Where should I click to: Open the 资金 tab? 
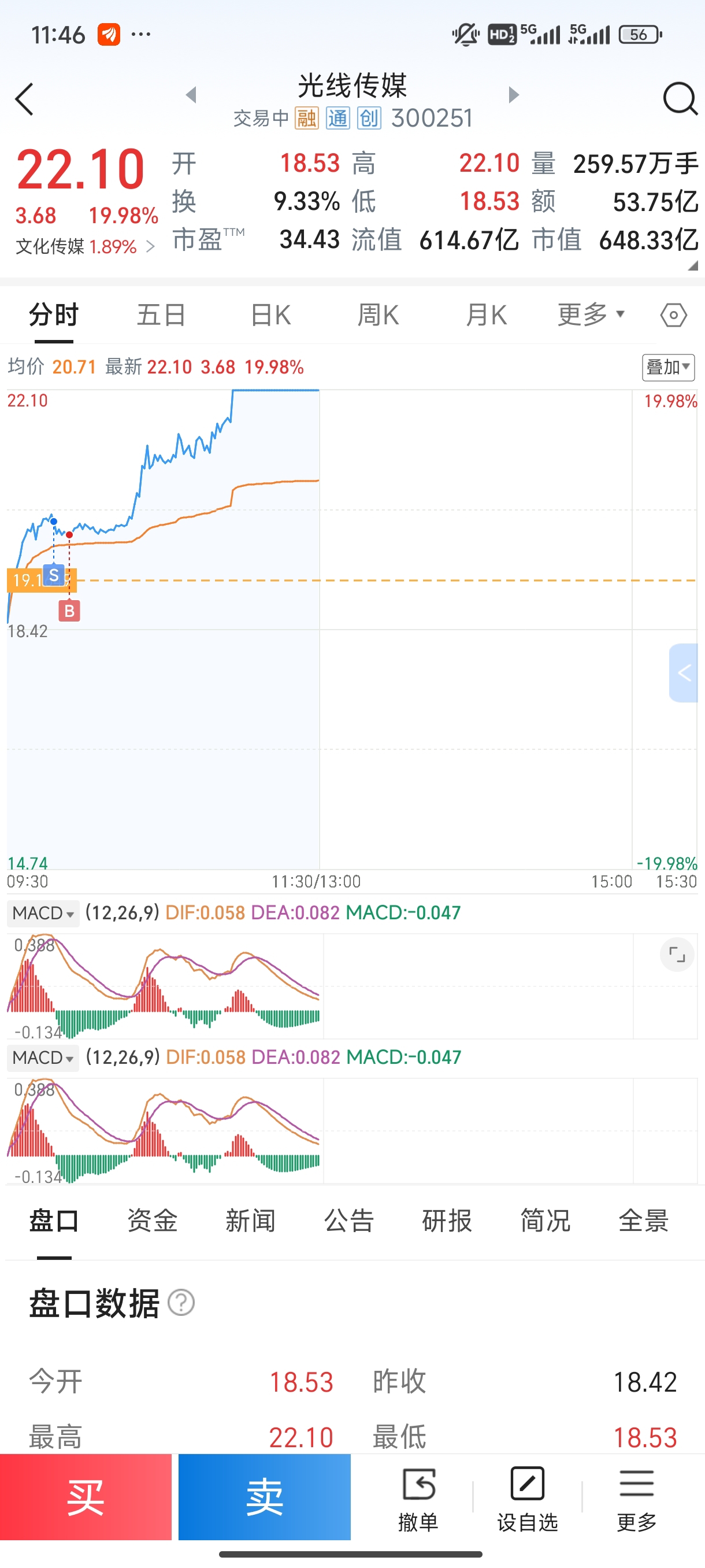[153, 1221]
